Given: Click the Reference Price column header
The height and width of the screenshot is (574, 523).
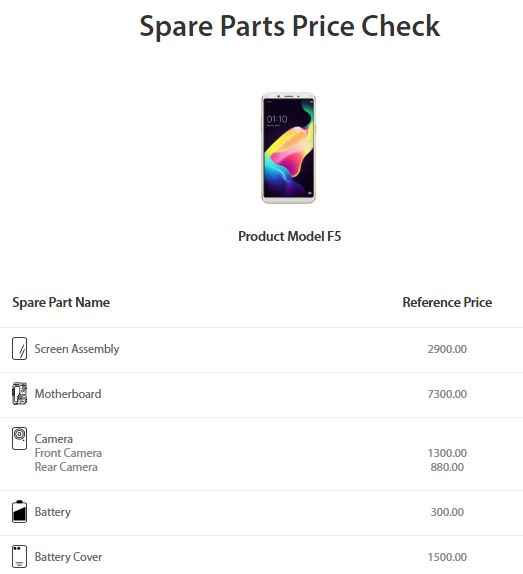Looking at the screenshot, I should (x=447, y=302).
